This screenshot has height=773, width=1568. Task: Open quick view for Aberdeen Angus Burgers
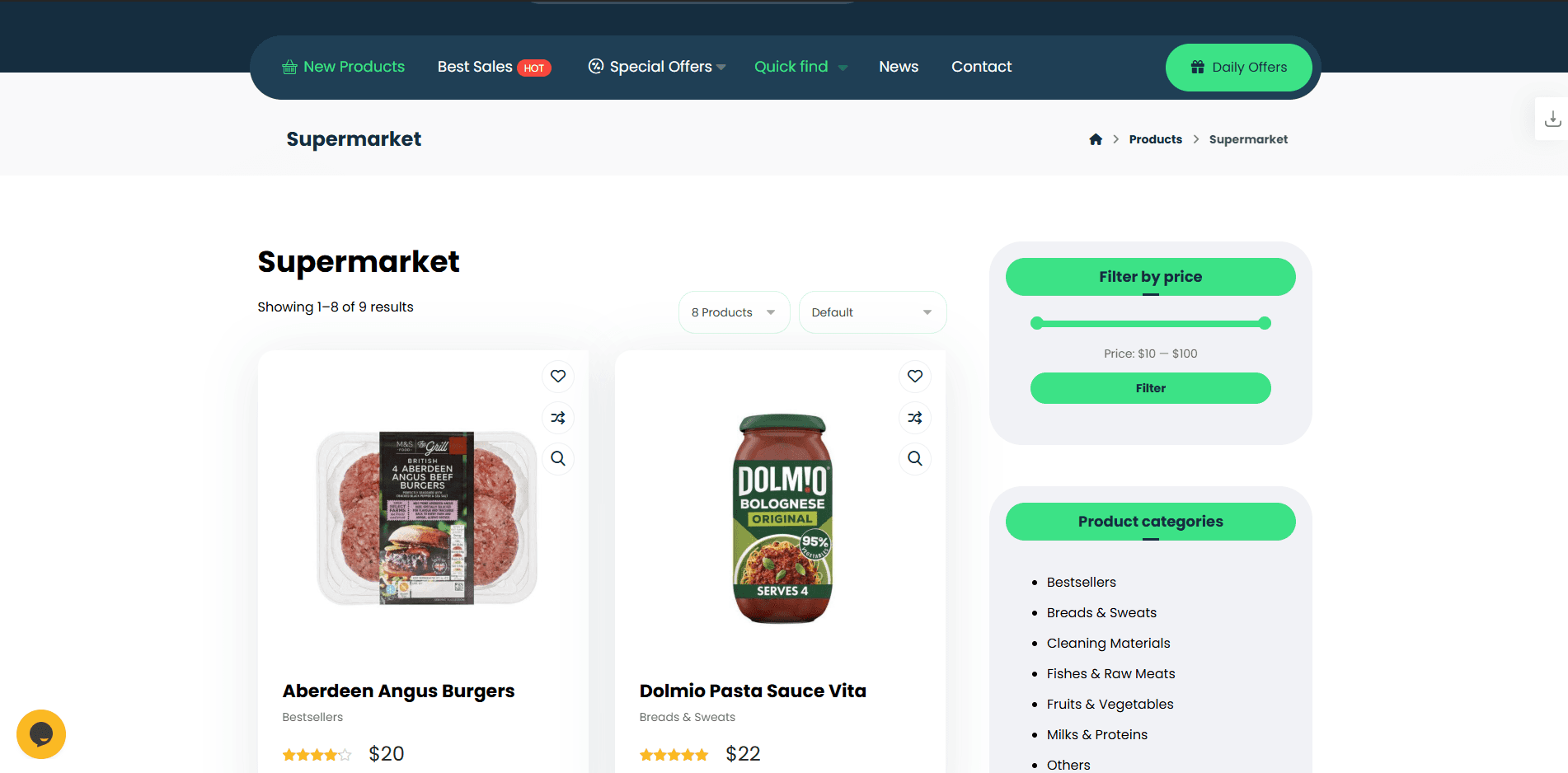point(558,458)
